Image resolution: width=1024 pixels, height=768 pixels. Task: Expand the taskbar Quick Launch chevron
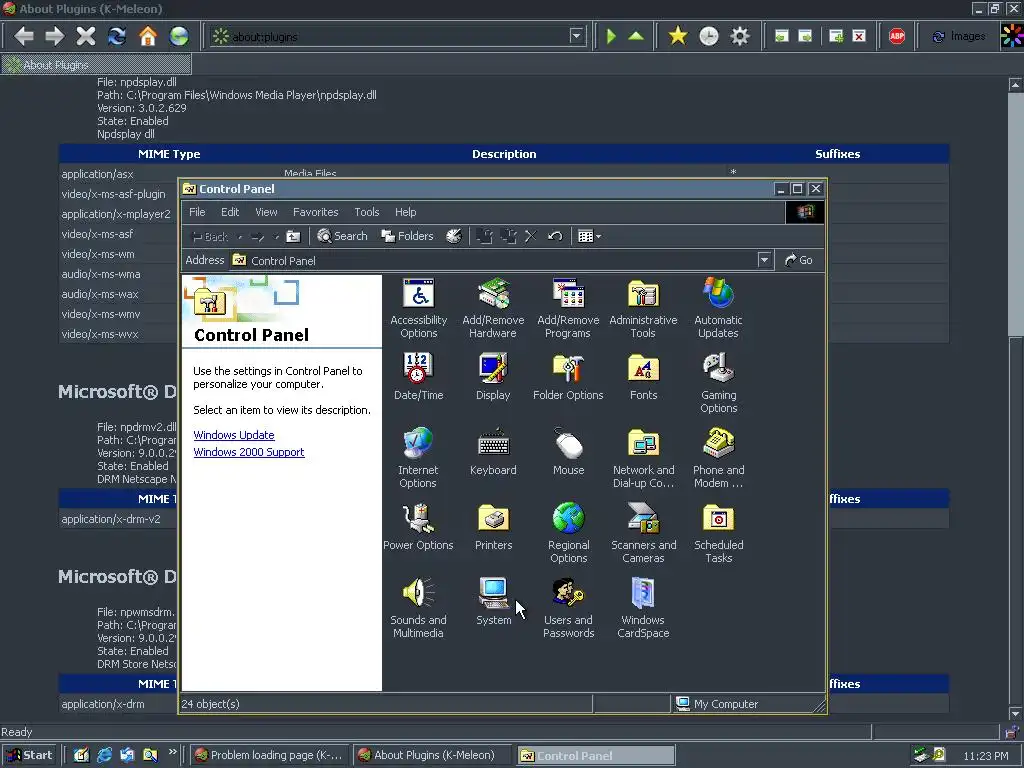pos(172,752)
